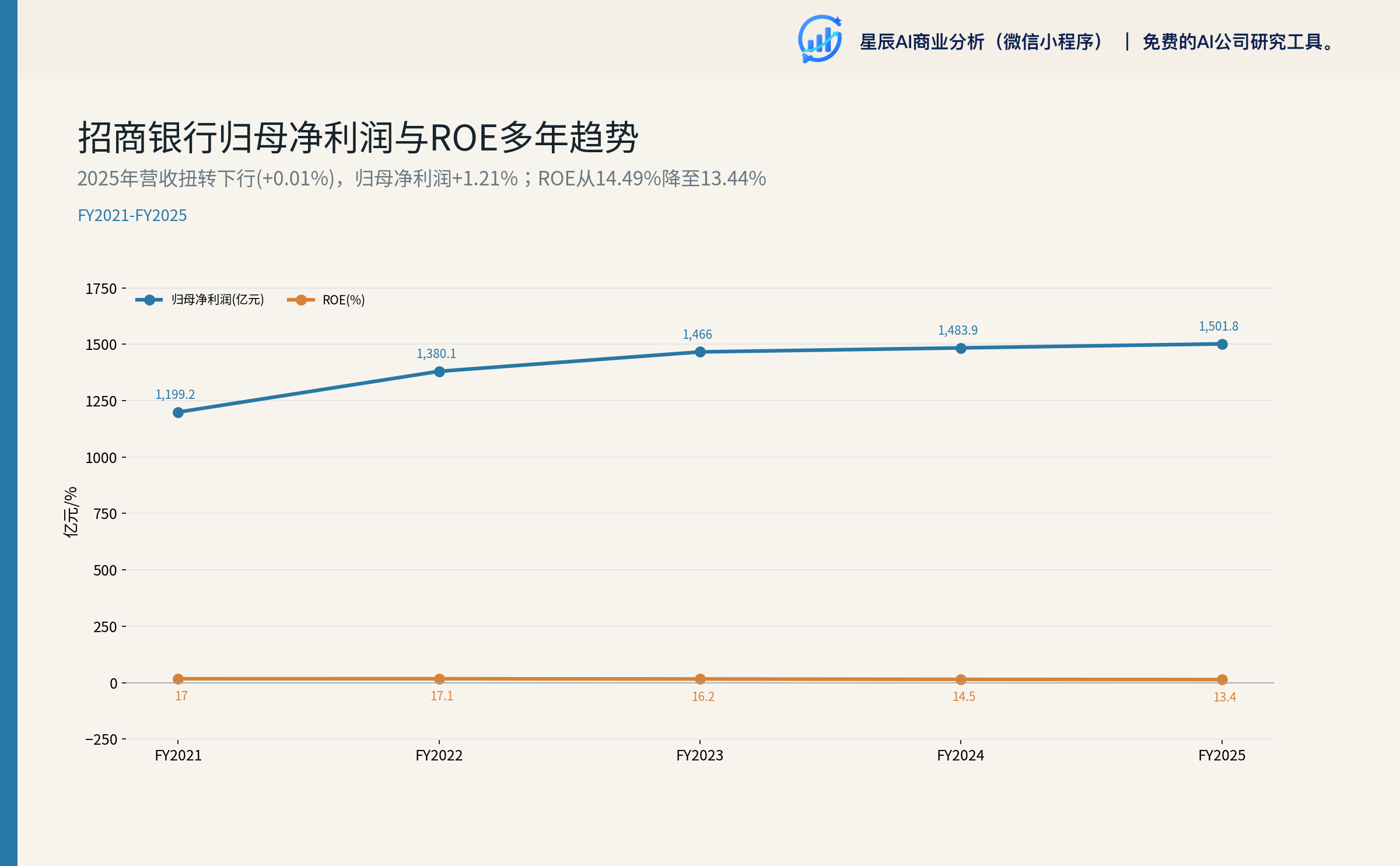Viewport: 1400px width, 866px height.
Task: Click the FY2023 net profit data point
Action: point(700,352)
